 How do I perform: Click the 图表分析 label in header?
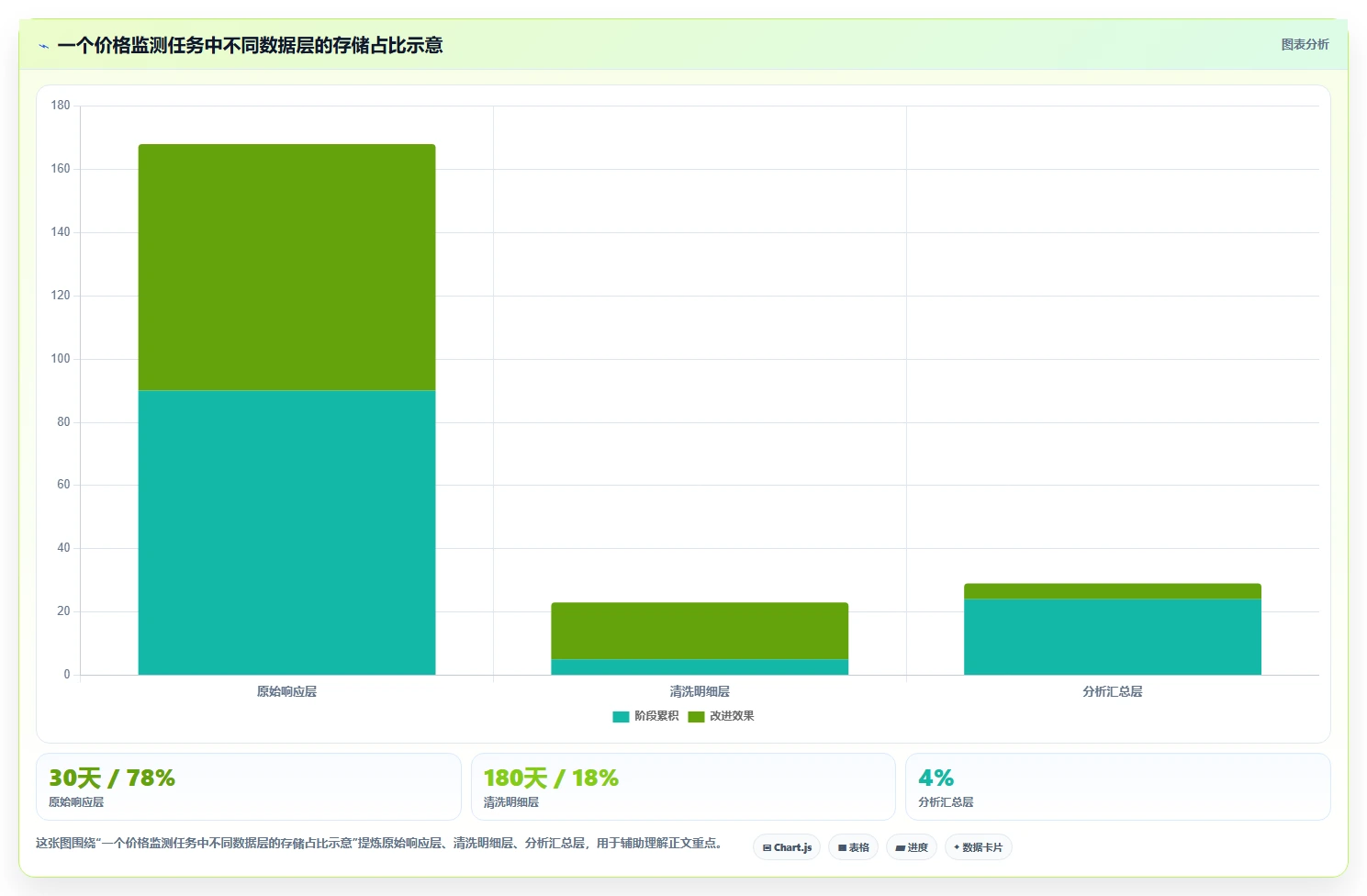[1305, 44]
